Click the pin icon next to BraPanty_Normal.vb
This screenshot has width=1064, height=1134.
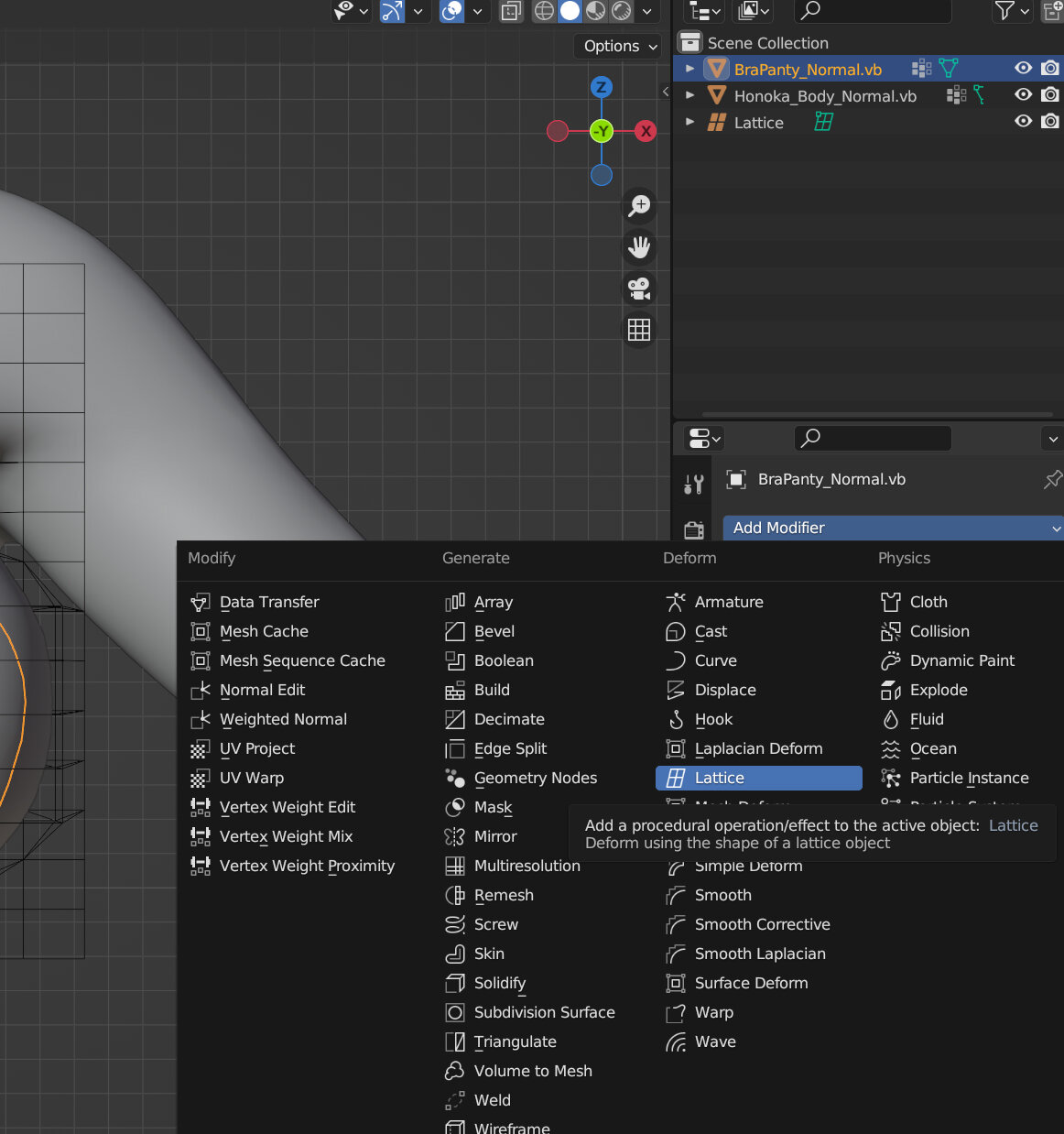(1052, 480)
